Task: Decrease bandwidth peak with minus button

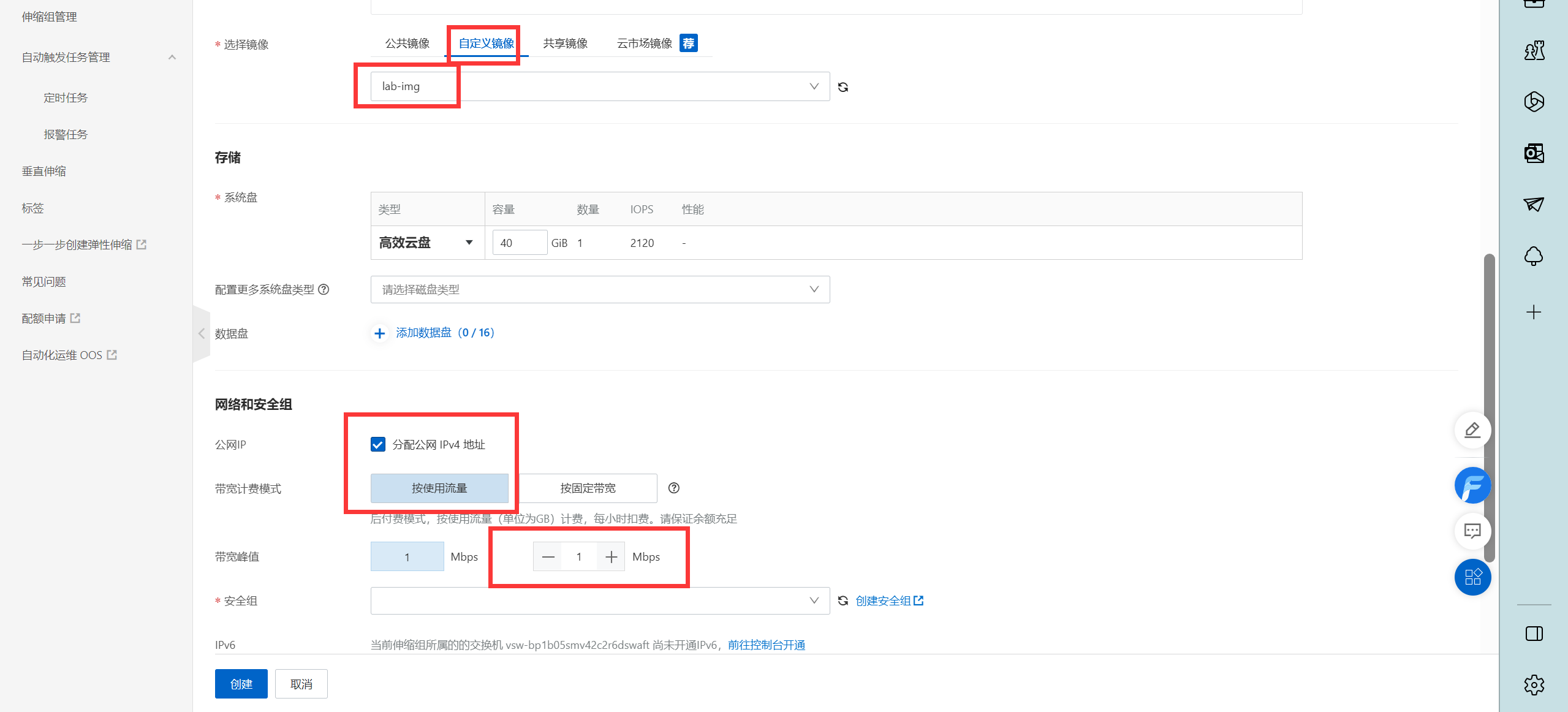Action: (x=548, y=556)
